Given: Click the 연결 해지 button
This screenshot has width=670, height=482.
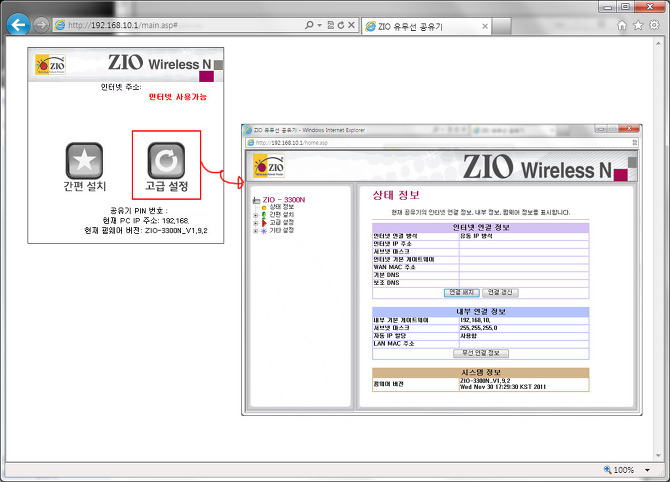Looking at the screenshot, I should click(461, 293).
